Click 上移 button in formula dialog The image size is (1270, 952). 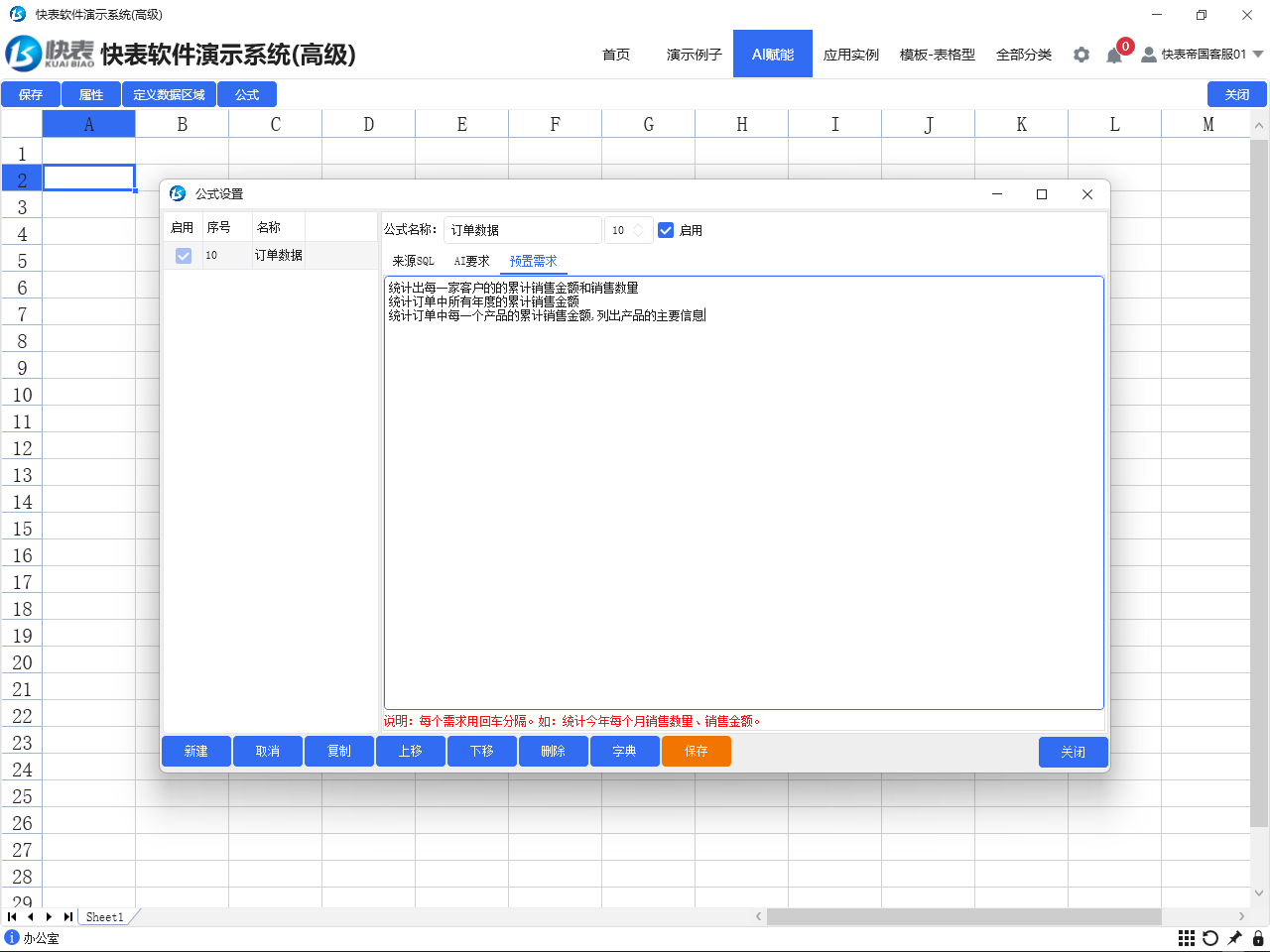(411, 752)
